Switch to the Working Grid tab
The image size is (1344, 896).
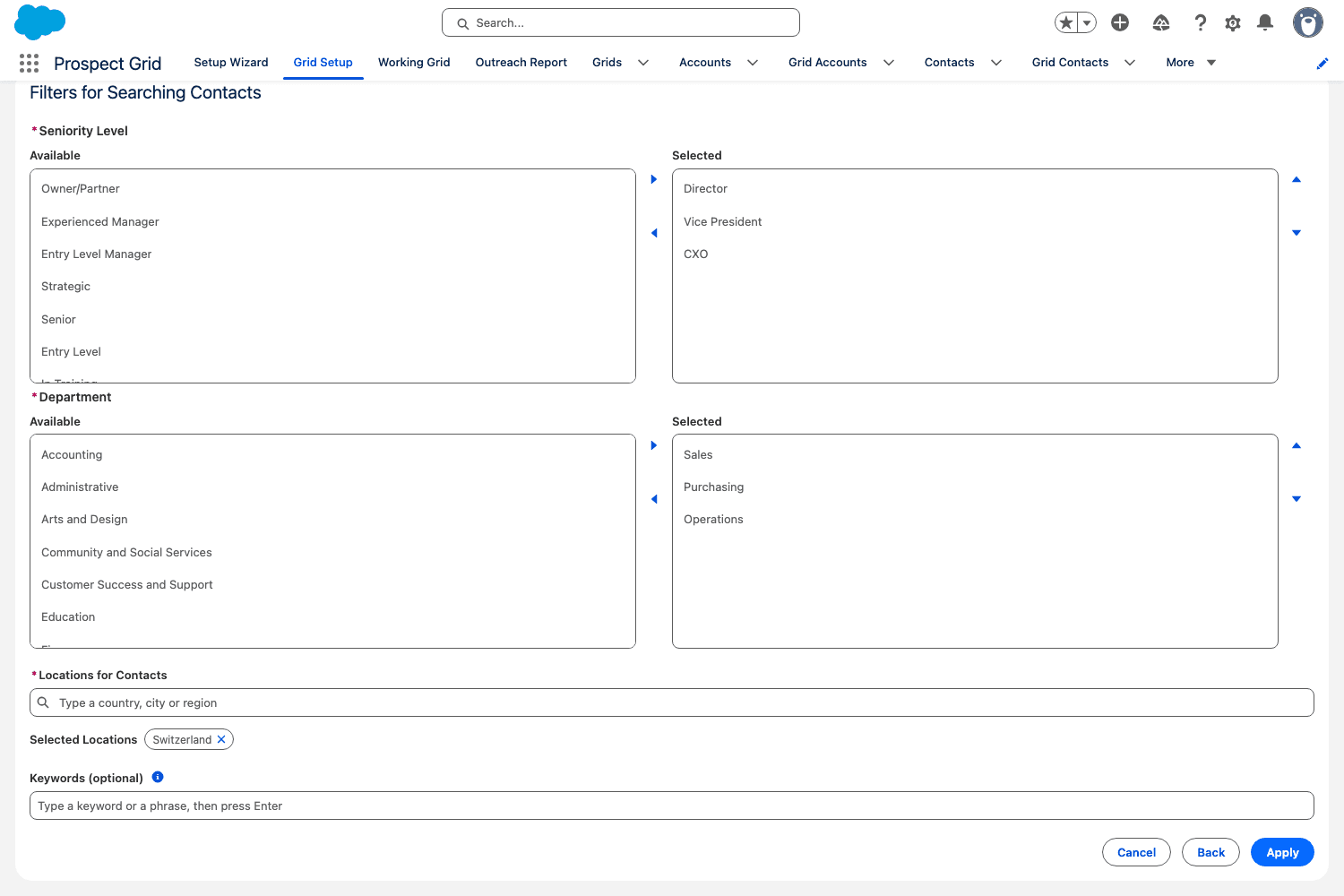[x=414, y=63]
